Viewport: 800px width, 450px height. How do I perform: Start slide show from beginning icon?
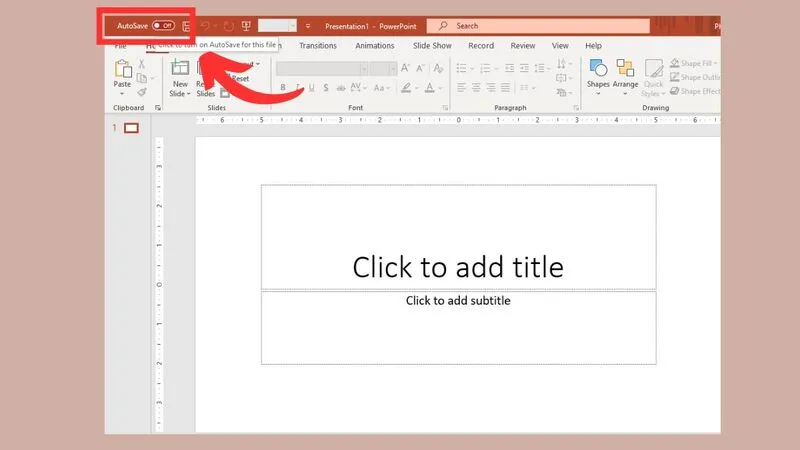click(x=246, y=26)
